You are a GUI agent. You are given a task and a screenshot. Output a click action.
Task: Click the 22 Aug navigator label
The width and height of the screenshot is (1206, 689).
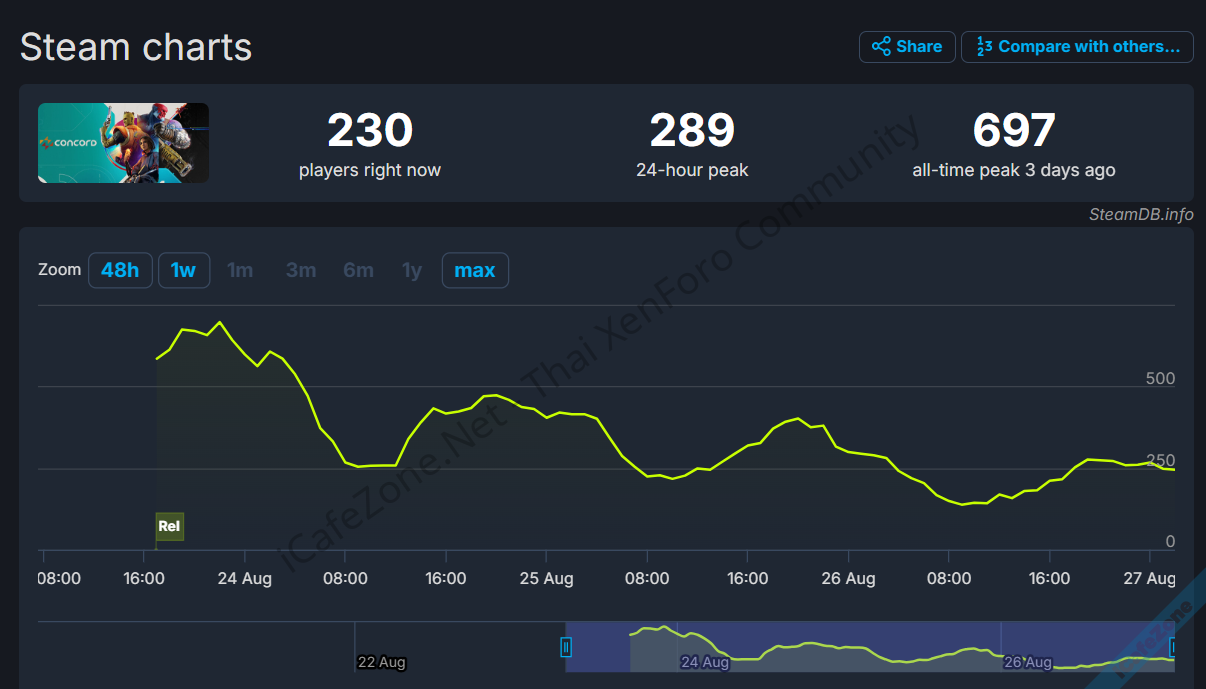click(x=381, y=662)
